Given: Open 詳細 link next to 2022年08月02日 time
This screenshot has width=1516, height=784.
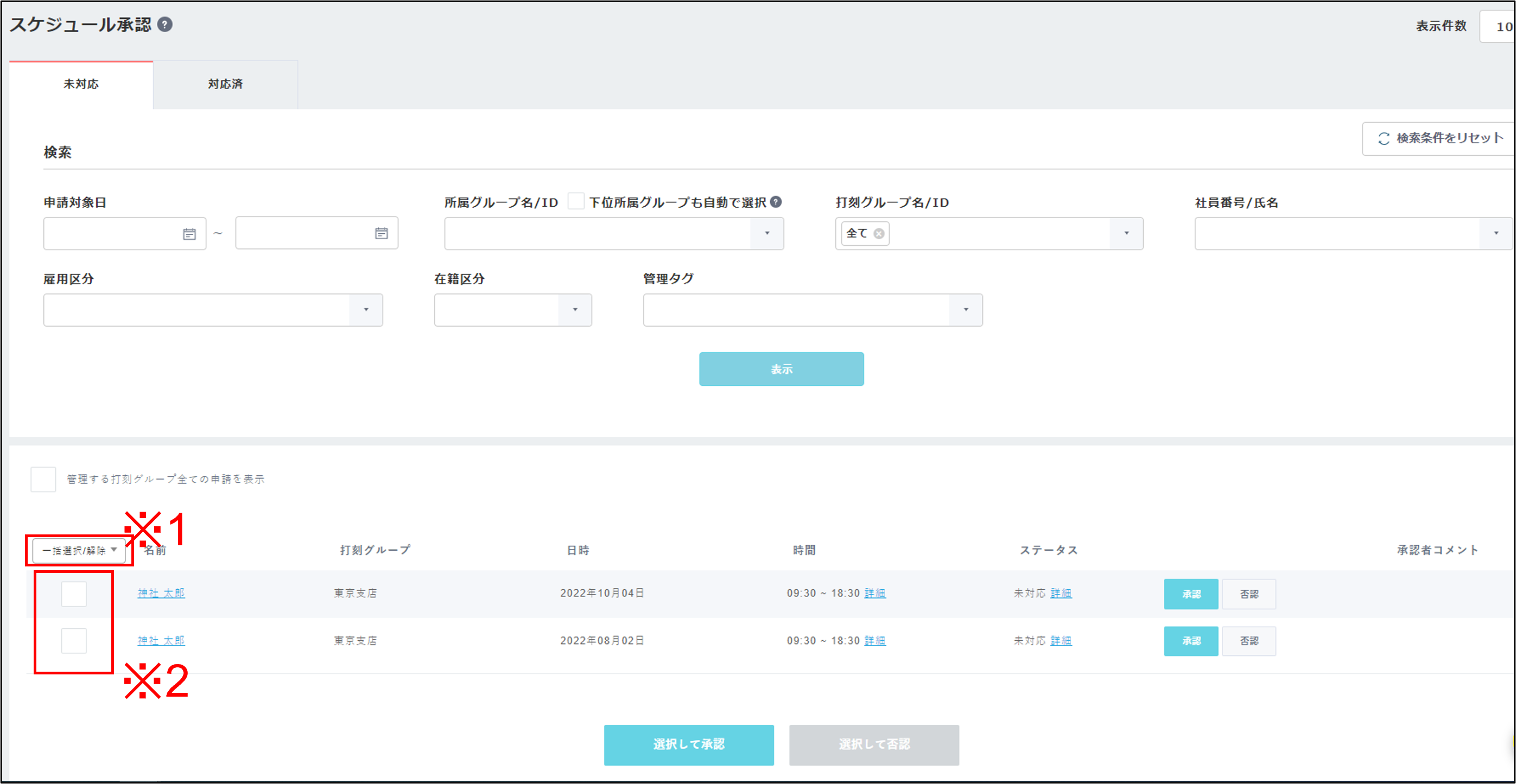Looking at the screenshot, I should (874, 640).
